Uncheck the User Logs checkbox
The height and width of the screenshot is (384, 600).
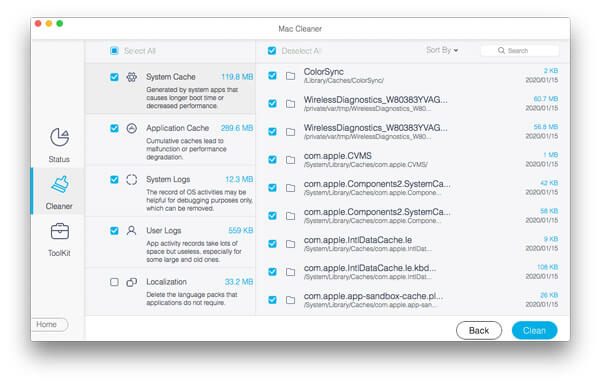pos(114,231)
